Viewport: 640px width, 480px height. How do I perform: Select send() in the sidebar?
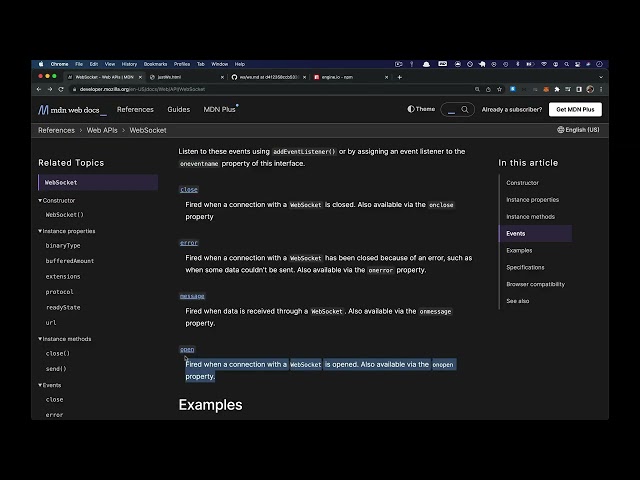(x=56, y=369)
